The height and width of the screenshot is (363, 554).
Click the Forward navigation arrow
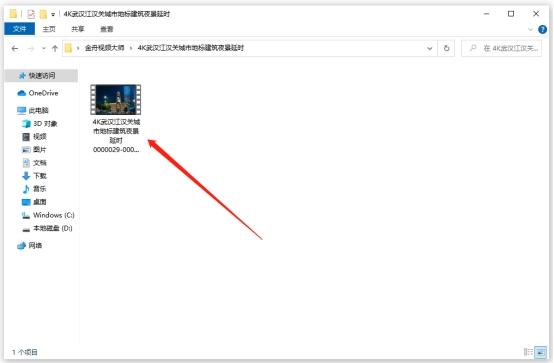coord(31,48)
